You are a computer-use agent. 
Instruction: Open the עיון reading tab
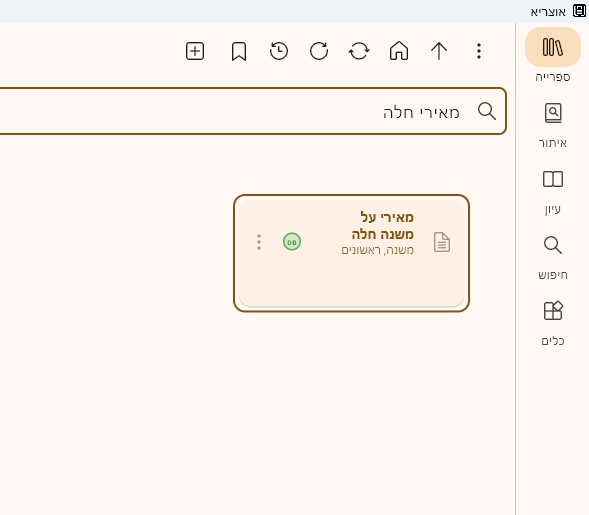(x=553, y=192)
